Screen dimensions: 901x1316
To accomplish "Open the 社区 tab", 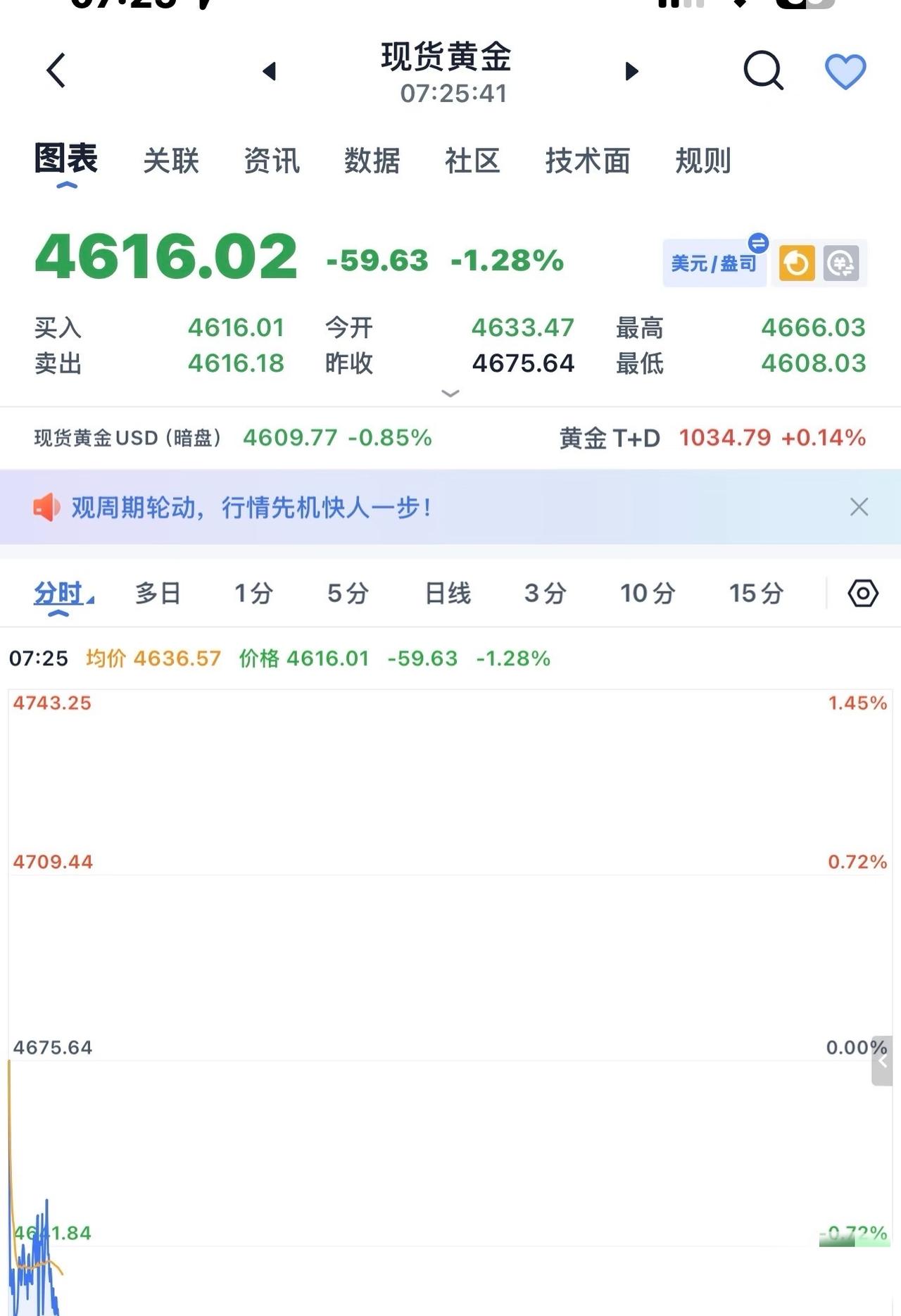I will coord(472,161).
